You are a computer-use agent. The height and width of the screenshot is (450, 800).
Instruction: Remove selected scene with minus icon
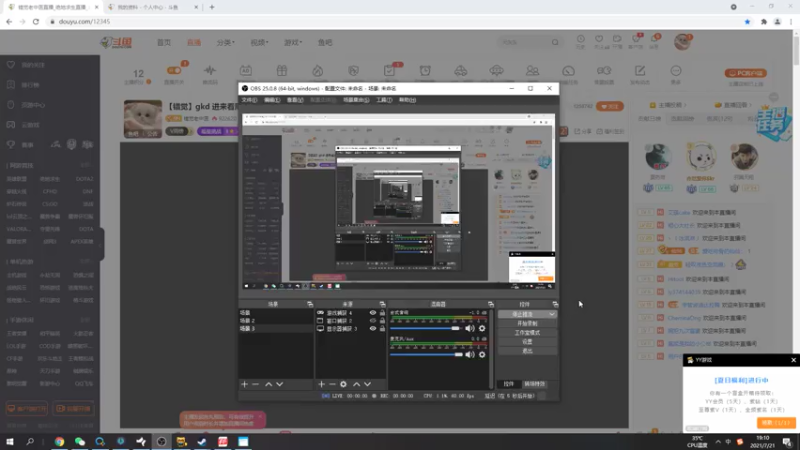point(256,384)
